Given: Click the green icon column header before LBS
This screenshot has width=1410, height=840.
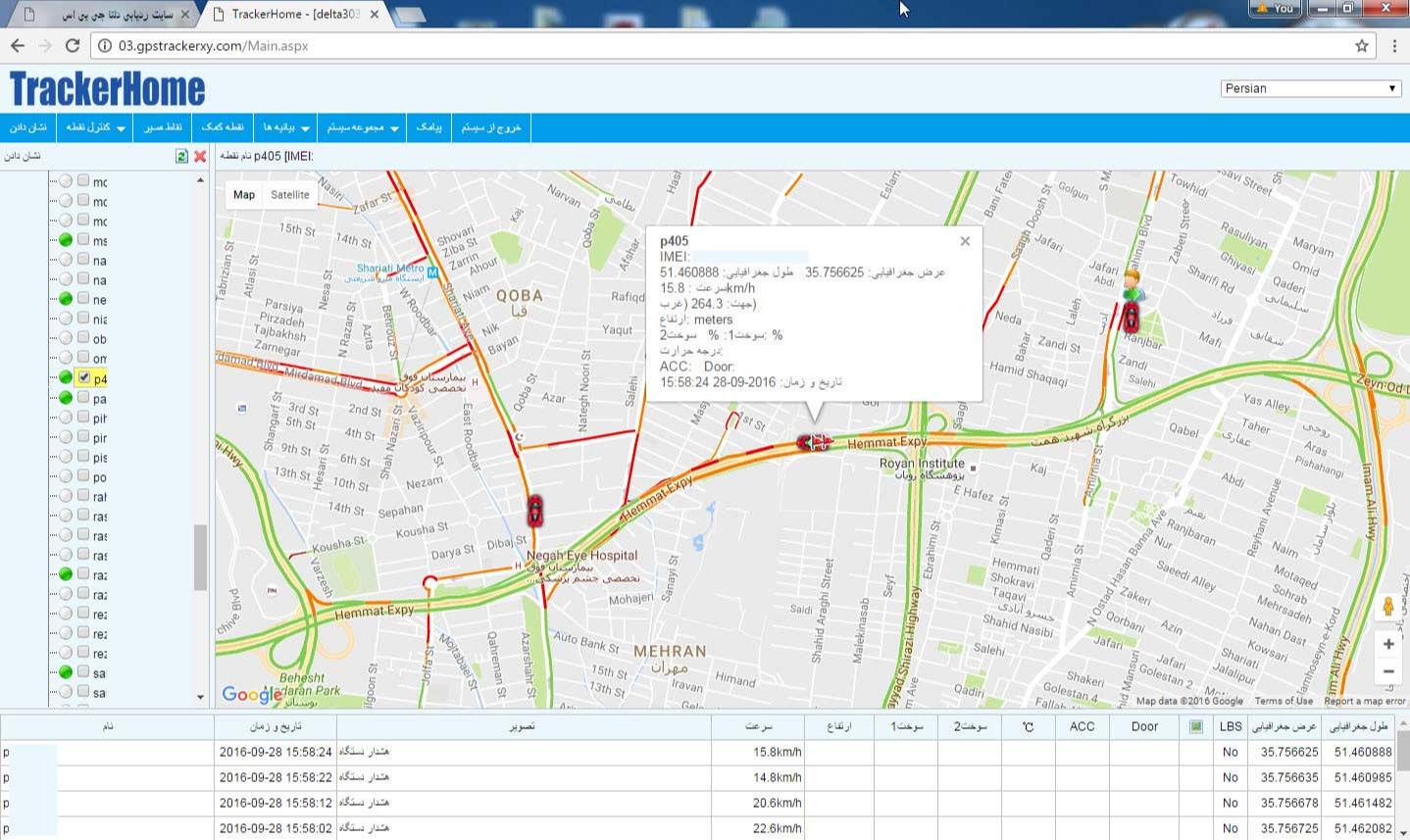Looking at the screenshot, I should [x=1195, y=726].
